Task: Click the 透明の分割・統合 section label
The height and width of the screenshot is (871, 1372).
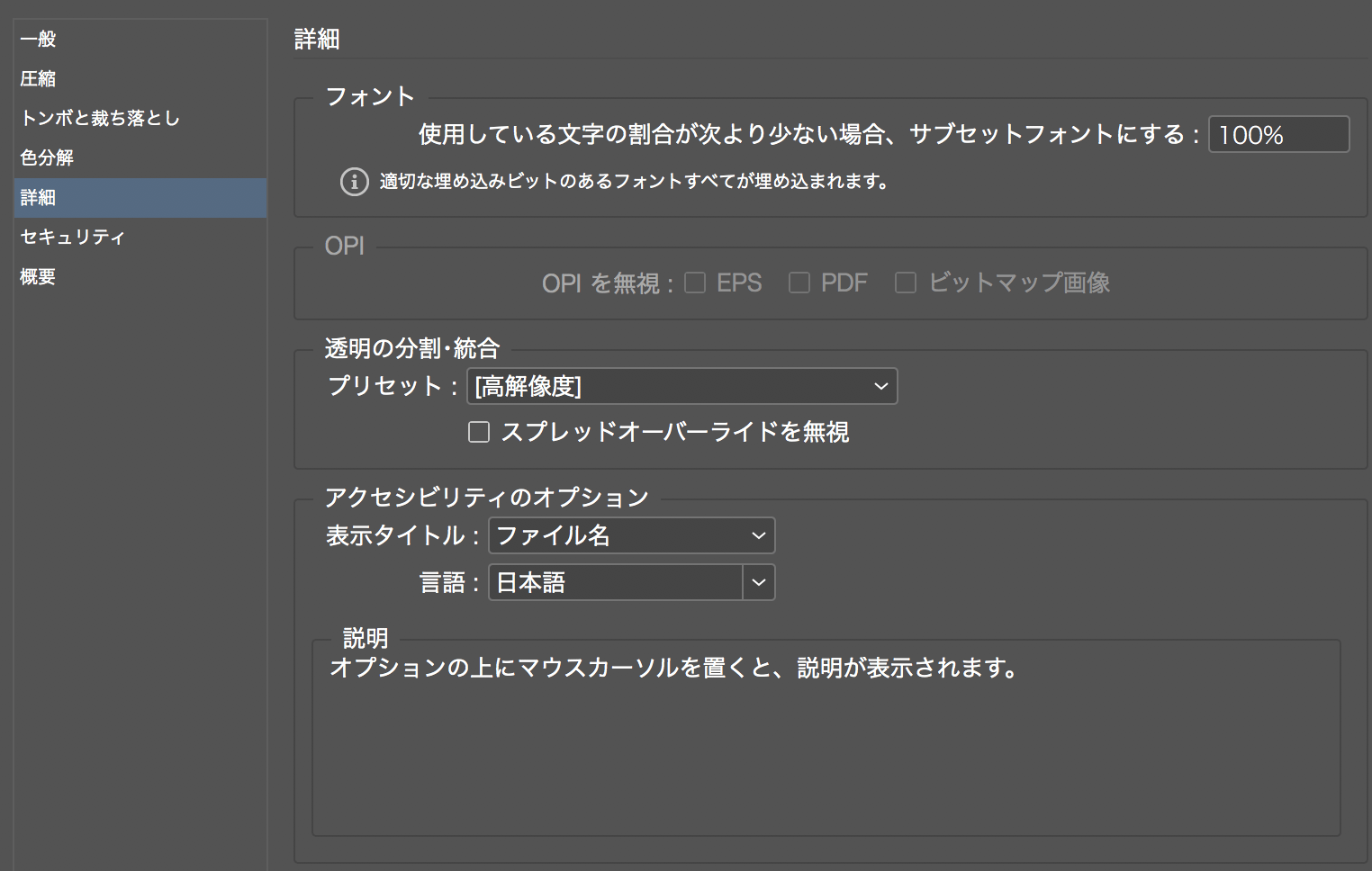Action: [x=411, y=348]
